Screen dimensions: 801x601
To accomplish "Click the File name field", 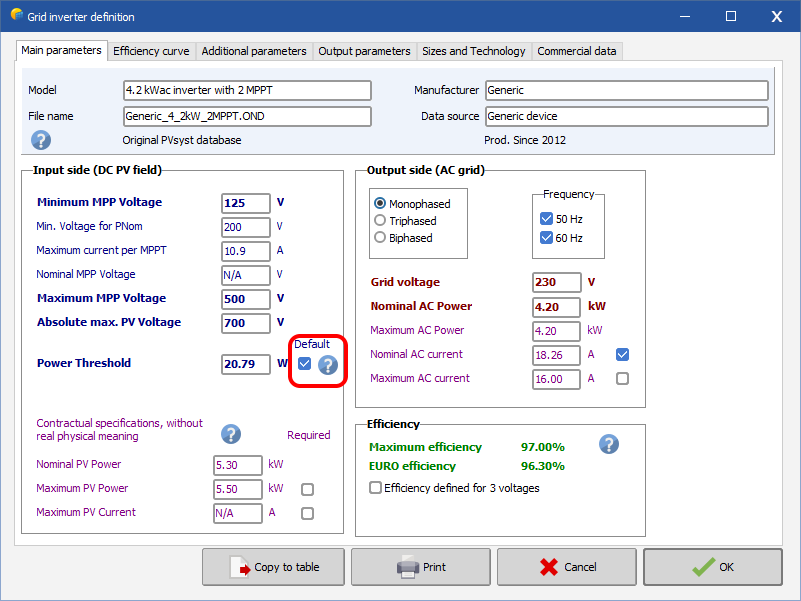I will (247, 117).
